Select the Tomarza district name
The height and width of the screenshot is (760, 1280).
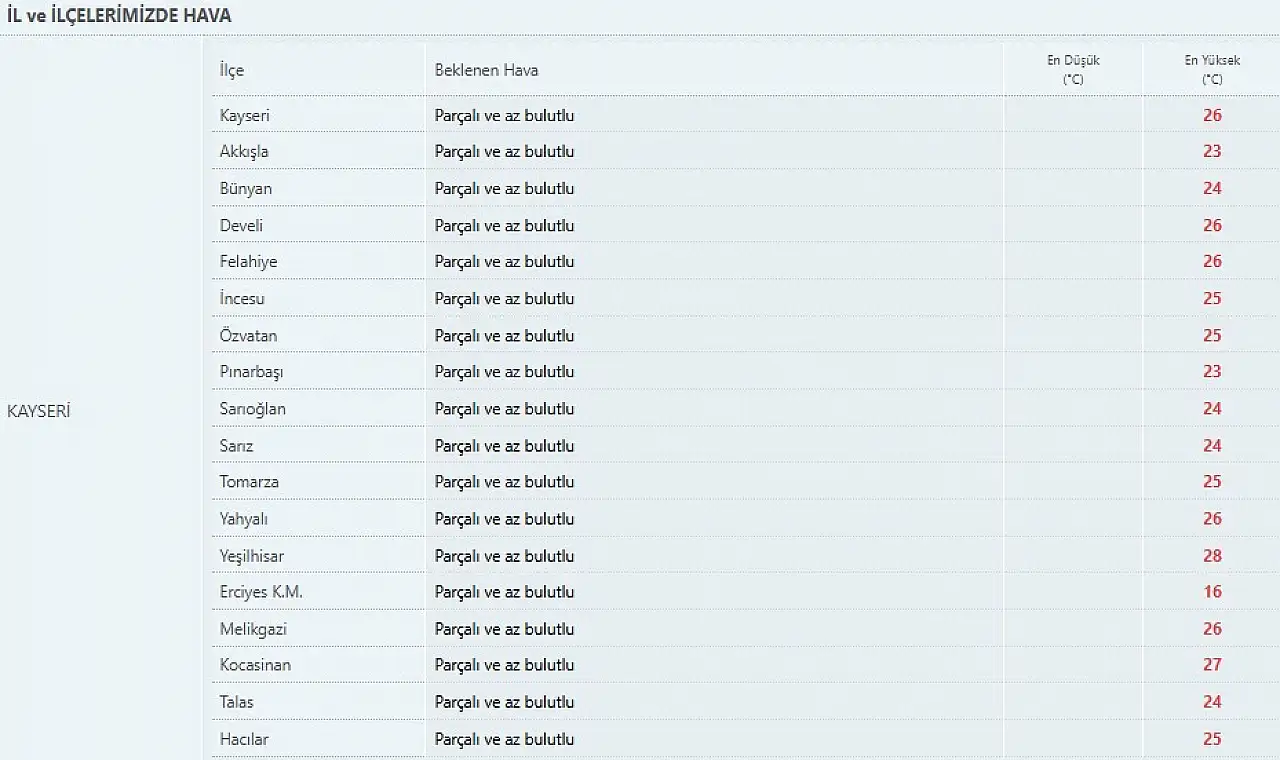click(250, 482)
